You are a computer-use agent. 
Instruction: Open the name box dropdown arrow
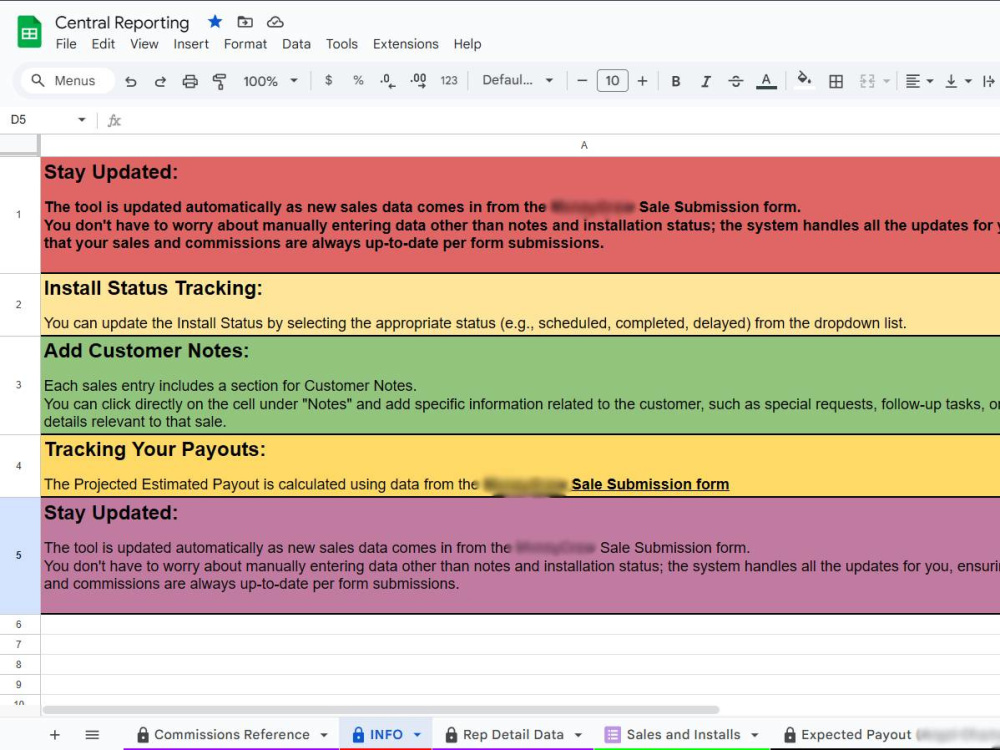(82, 120)
